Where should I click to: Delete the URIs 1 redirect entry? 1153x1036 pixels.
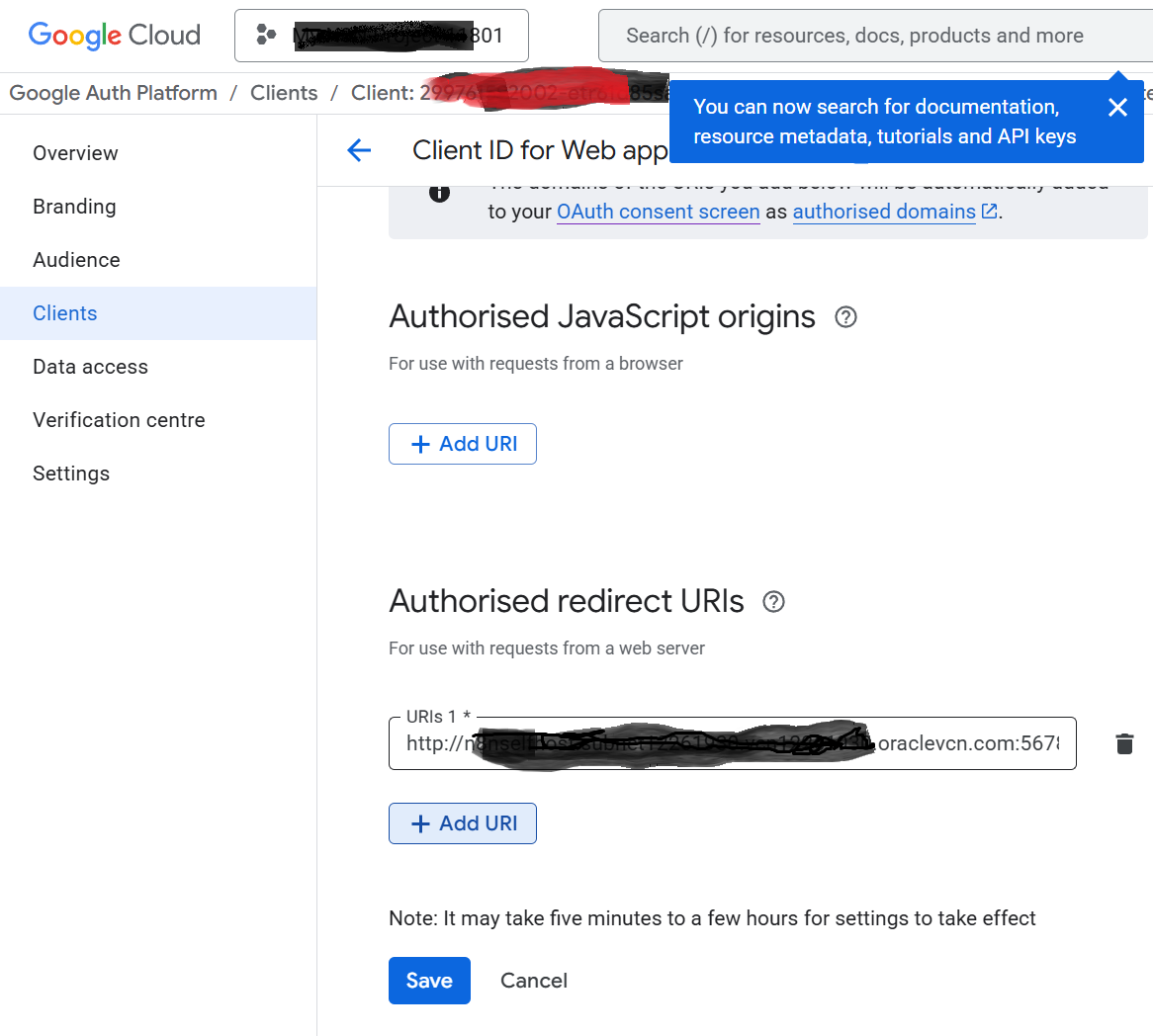pyautogui.click(x=1124, y=744)
